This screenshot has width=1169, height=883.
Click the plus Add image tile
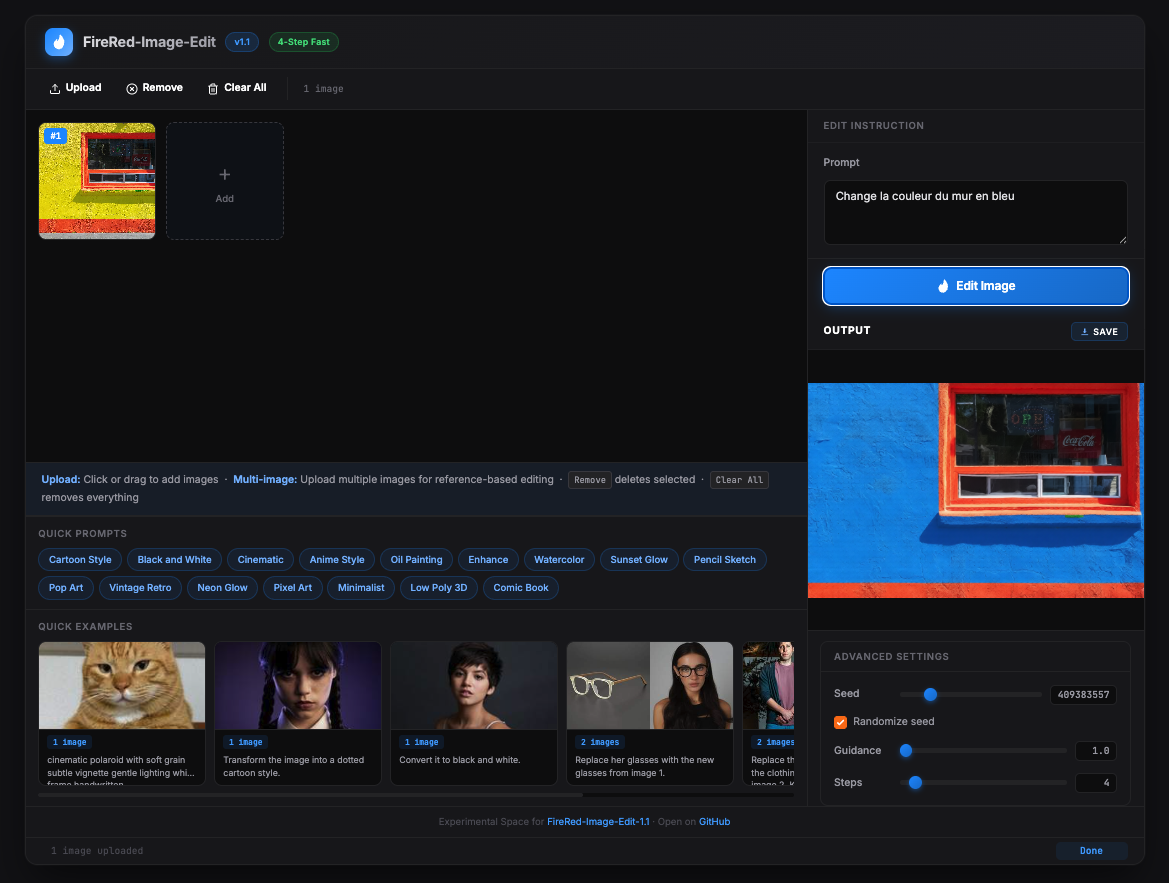point(224,181)
